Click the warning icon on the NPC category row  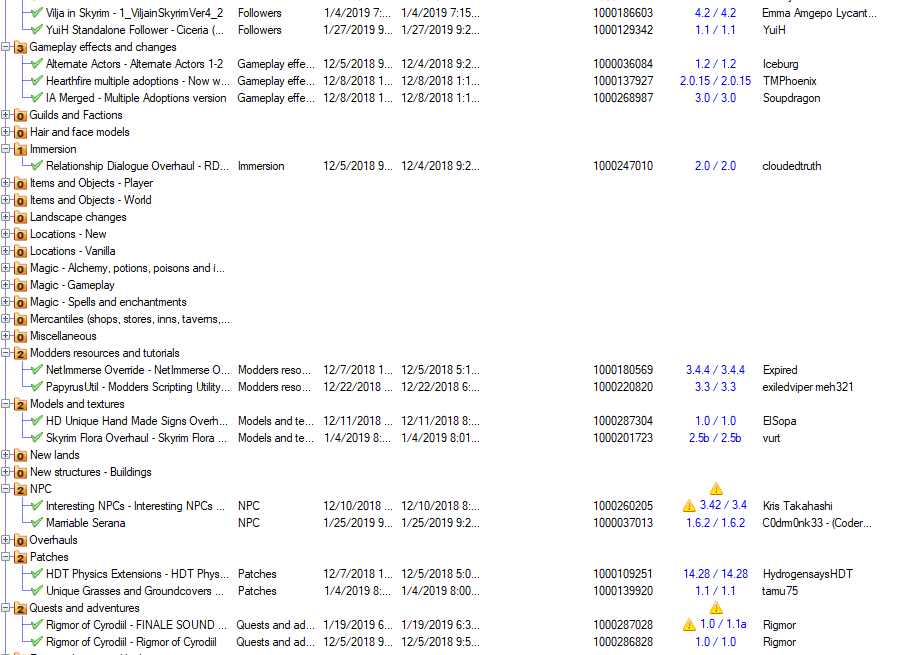click(x=716, y=488)
